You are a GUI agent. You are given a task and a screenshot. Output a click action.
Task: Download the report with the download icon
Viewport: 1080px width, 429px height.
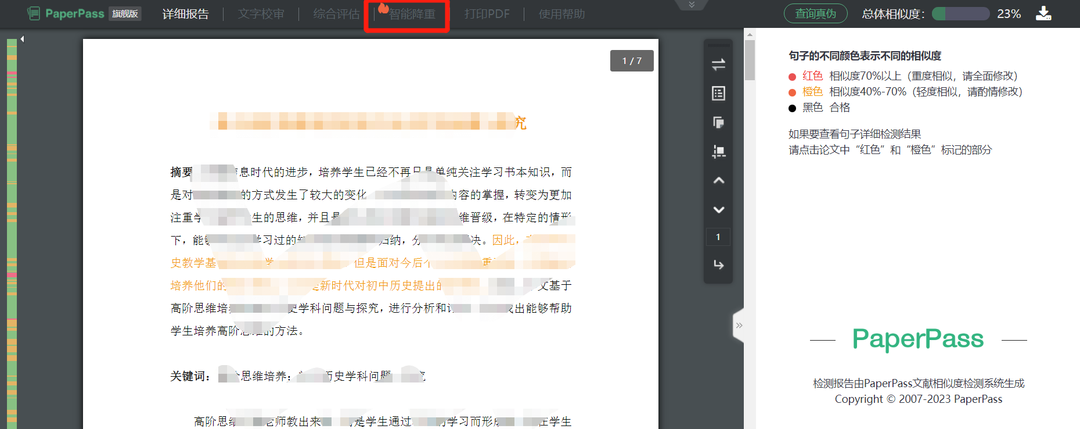click(x=1044, y=14)
